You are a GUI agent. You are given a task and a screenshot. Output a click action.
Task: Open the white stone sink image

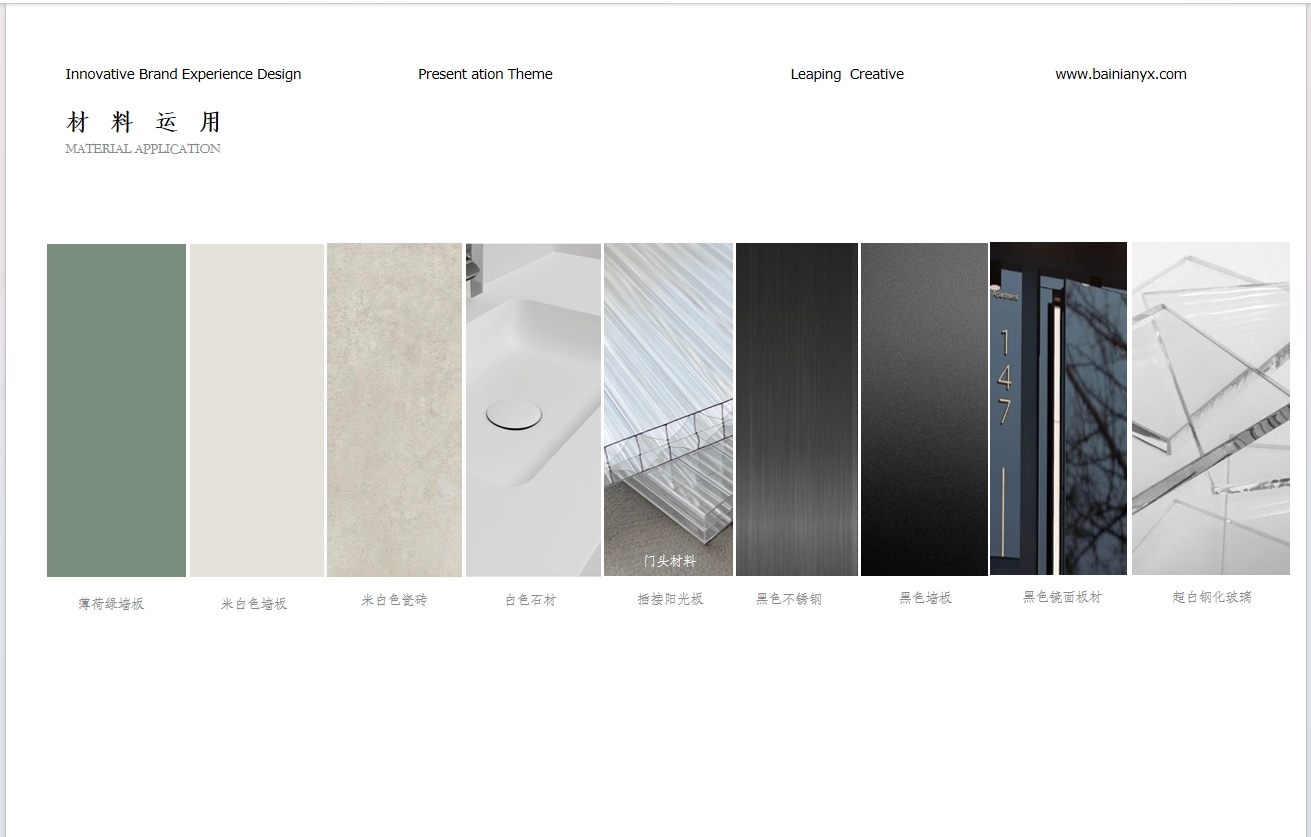pyautogui.click(x=533, y=410)
